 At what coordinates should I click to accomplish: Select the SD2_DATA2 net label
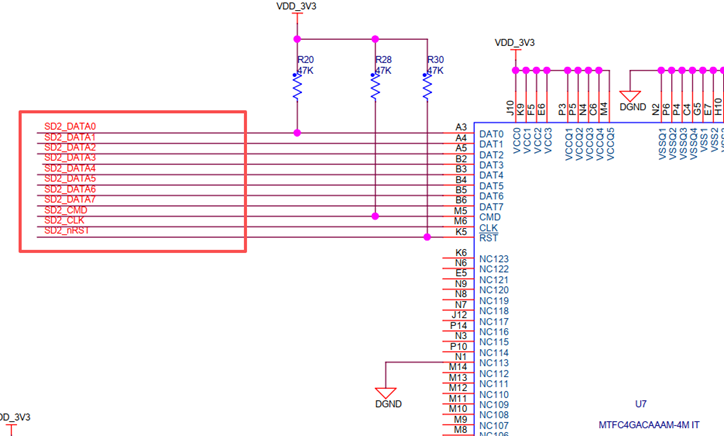[70, 147]
